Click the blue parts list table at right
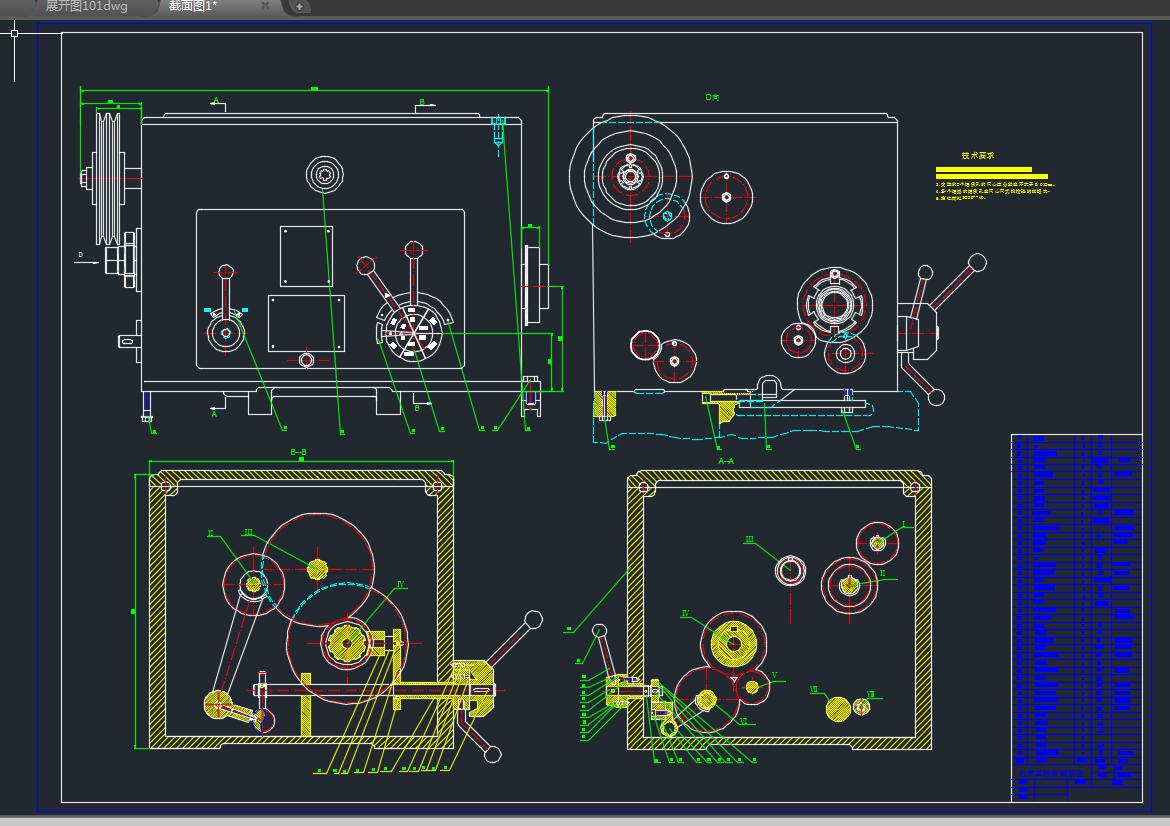The width and height of the screenshot is (1170, 826). point(1077,617)
